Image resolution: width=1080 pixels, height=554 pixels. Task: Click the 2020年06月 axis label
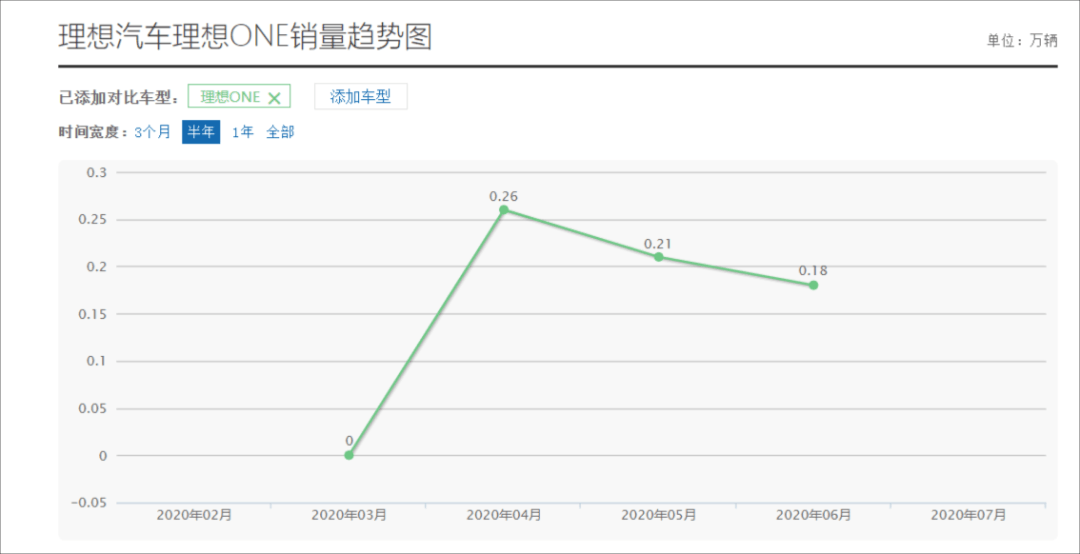tap(813, 515)
